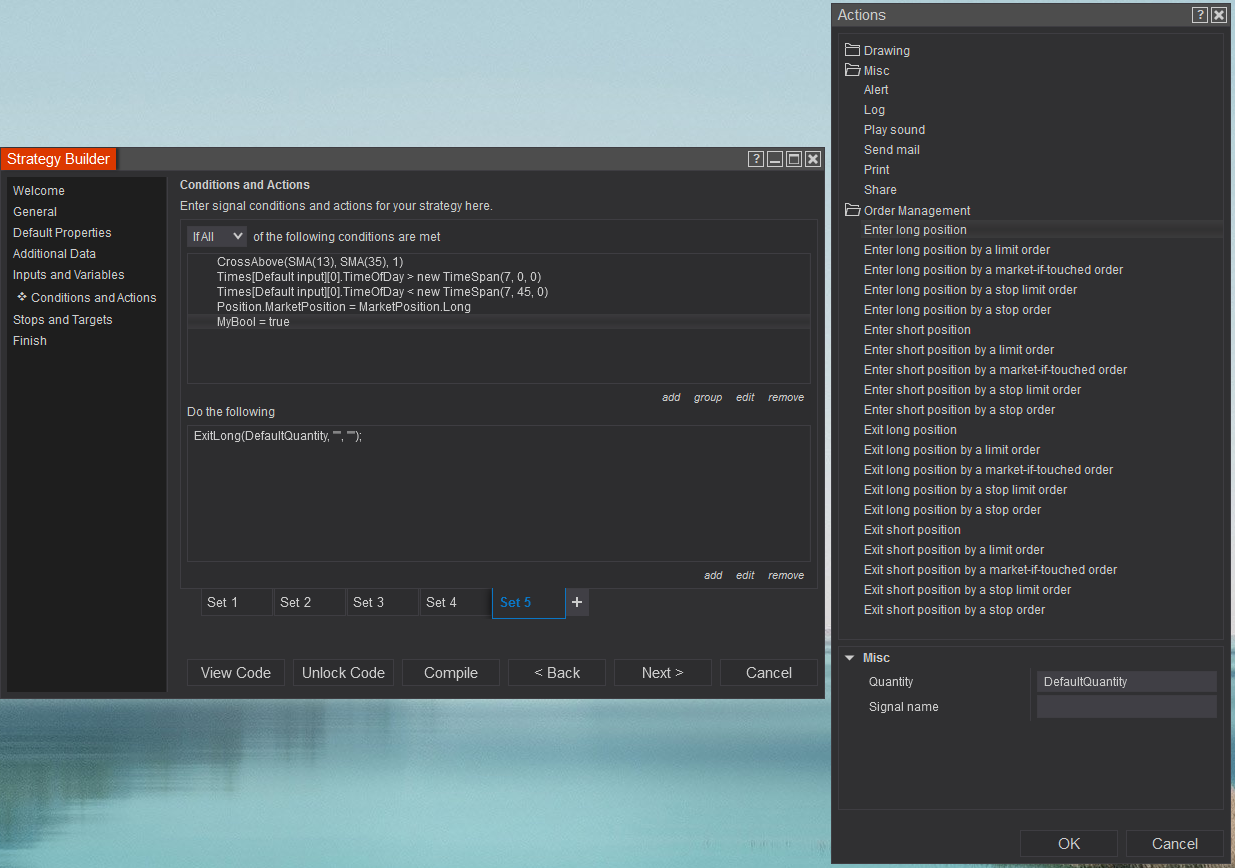This screenshot has height=868, width=1235.
Task: Collapse the Order Management folder
Action: click(852, 210)
